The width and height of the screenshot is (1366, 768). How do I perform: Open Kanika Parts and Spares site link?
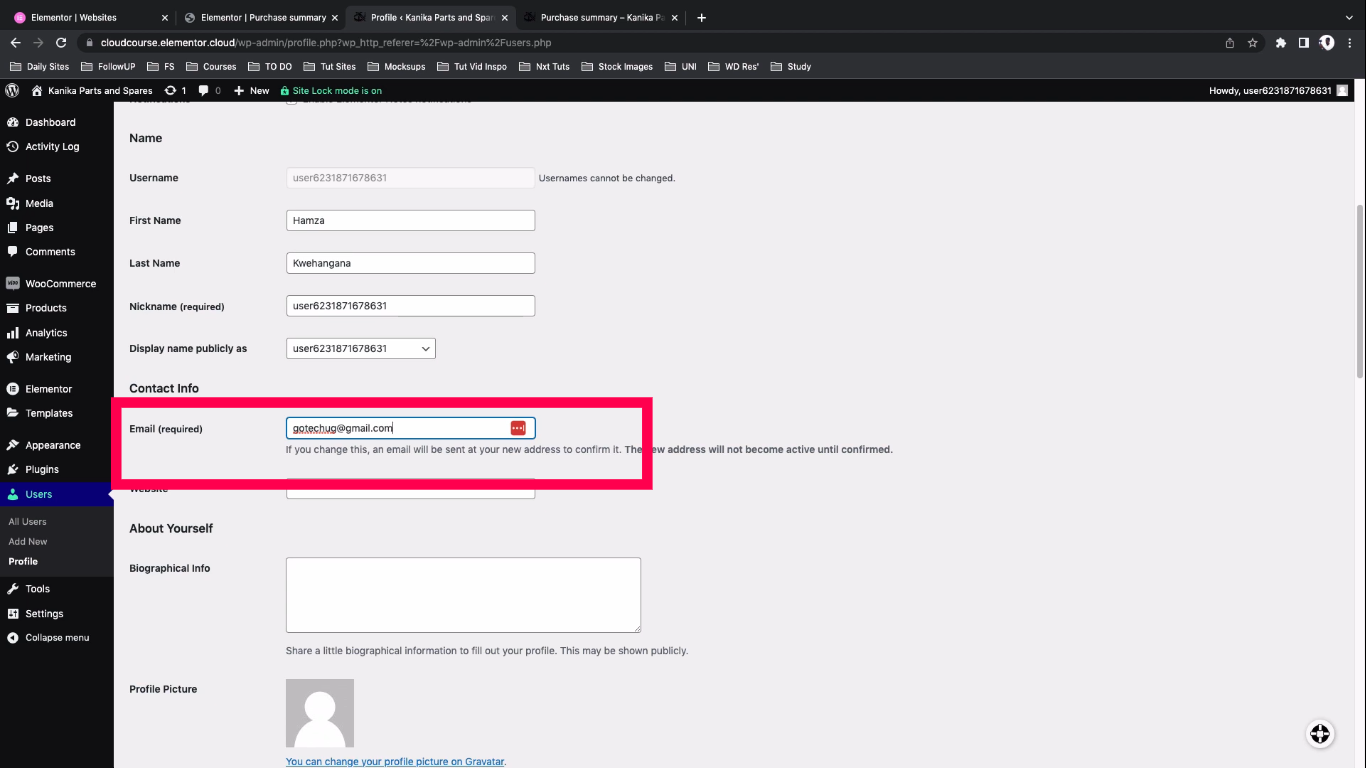92,90
